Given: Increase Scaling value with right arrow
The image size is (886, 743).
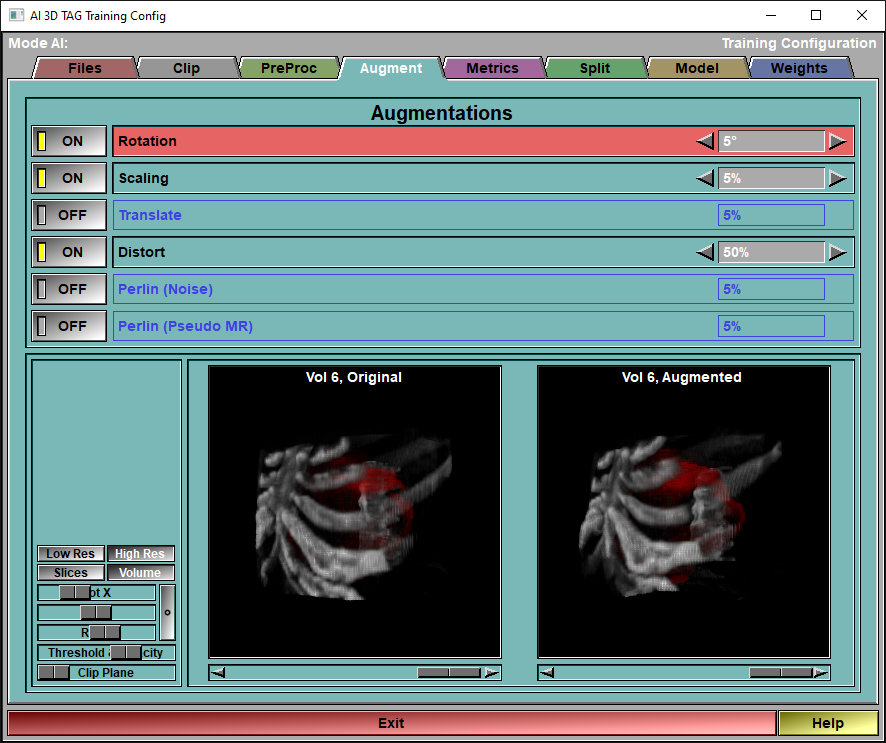Looking at the screenshot, I should tap(837, 179).
